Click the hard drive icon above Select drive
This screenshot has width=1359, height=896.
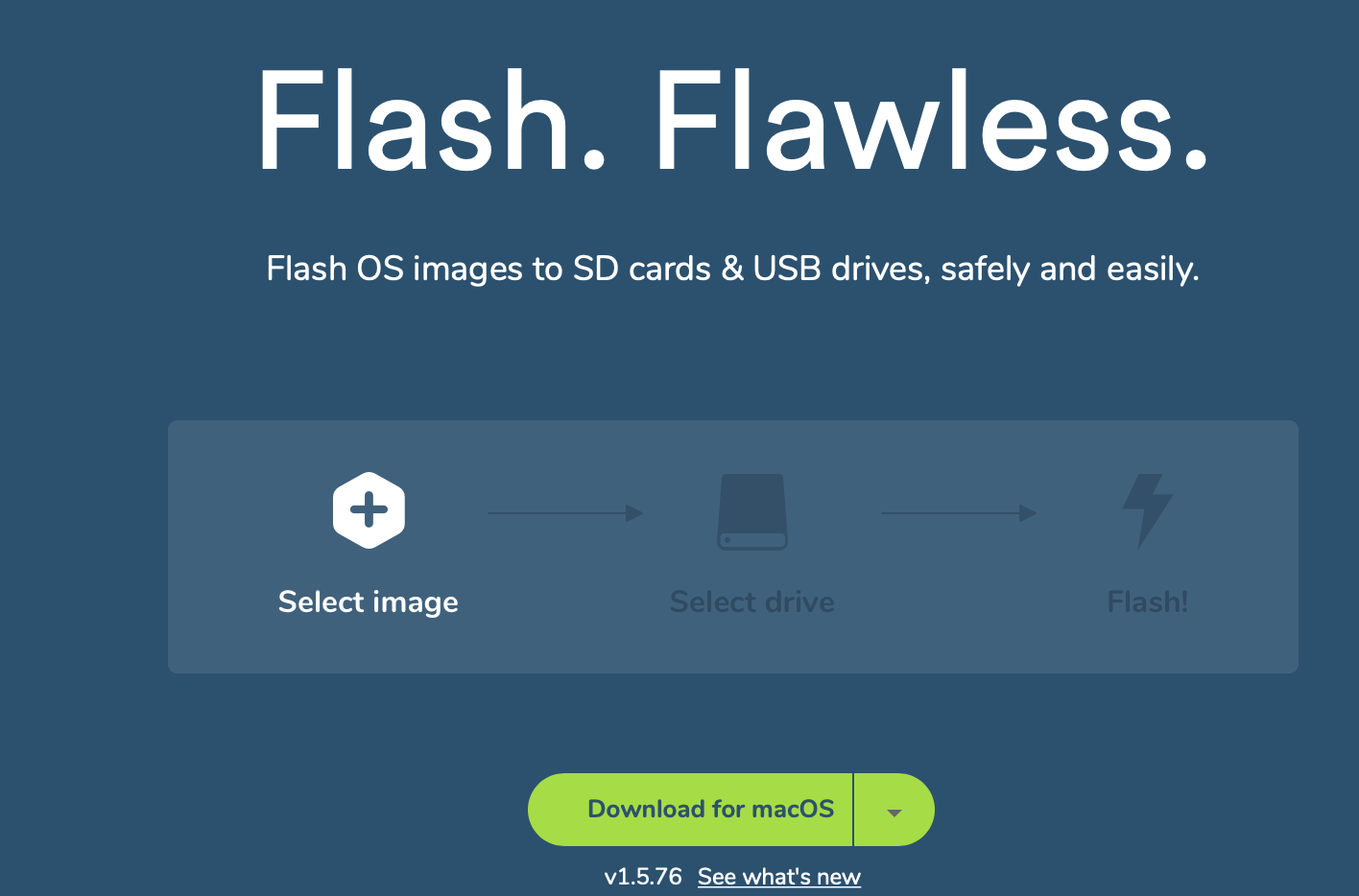(x=752, y=511)
